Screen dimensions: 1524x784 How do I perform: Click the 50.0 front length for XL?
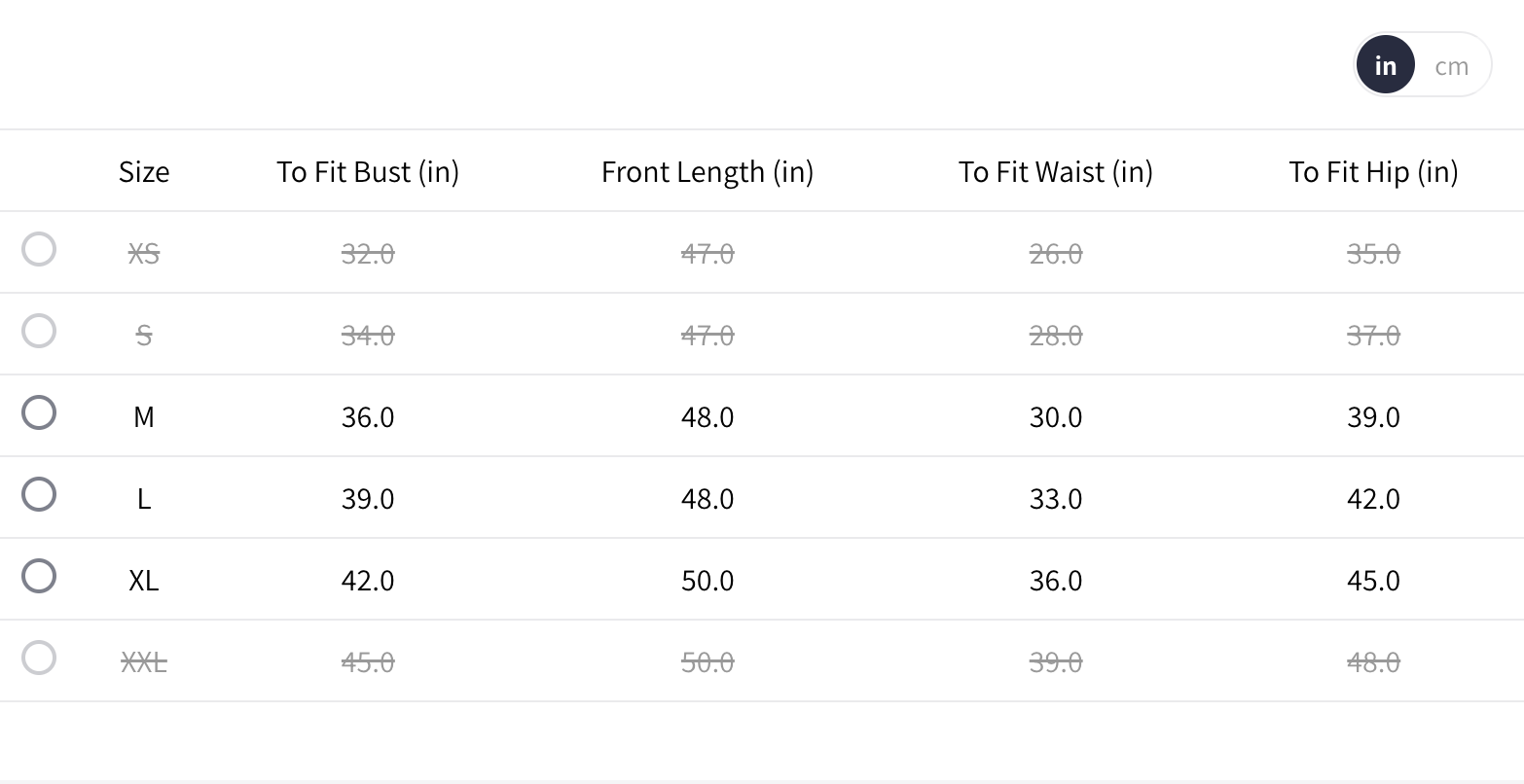pos(708,581)
